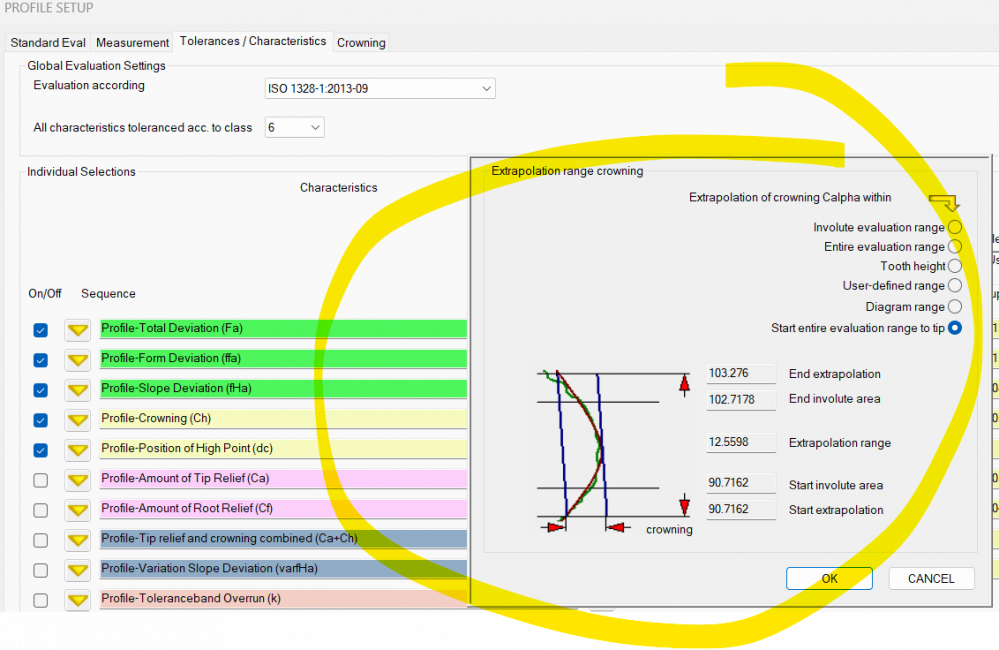Confirm the extrapolation dialog with OK
This screenshot has width=999, height=650.
coord(829,578)
